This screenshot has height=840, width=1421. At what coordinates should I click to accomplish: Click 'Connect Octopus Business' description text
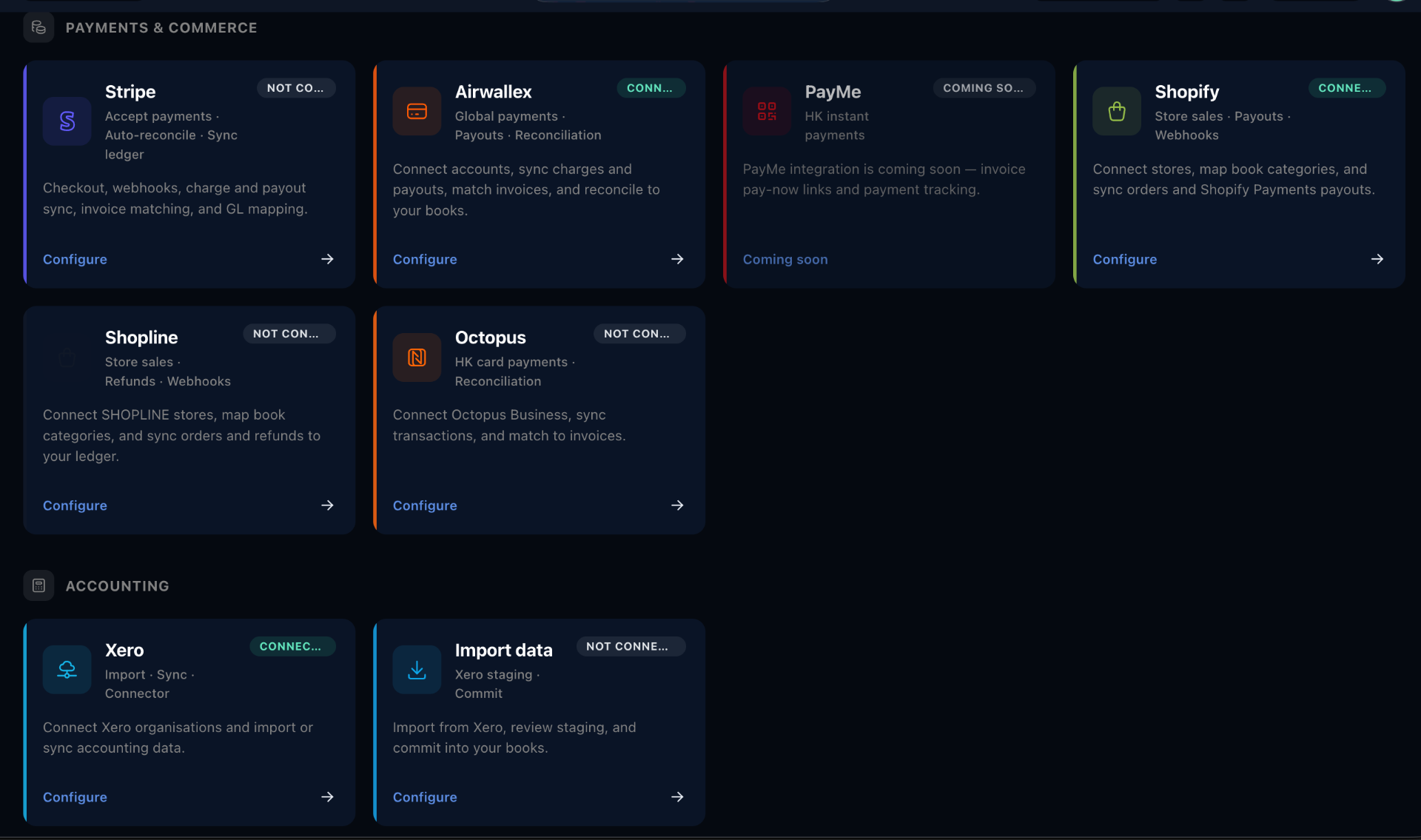[x=509, y=426]
